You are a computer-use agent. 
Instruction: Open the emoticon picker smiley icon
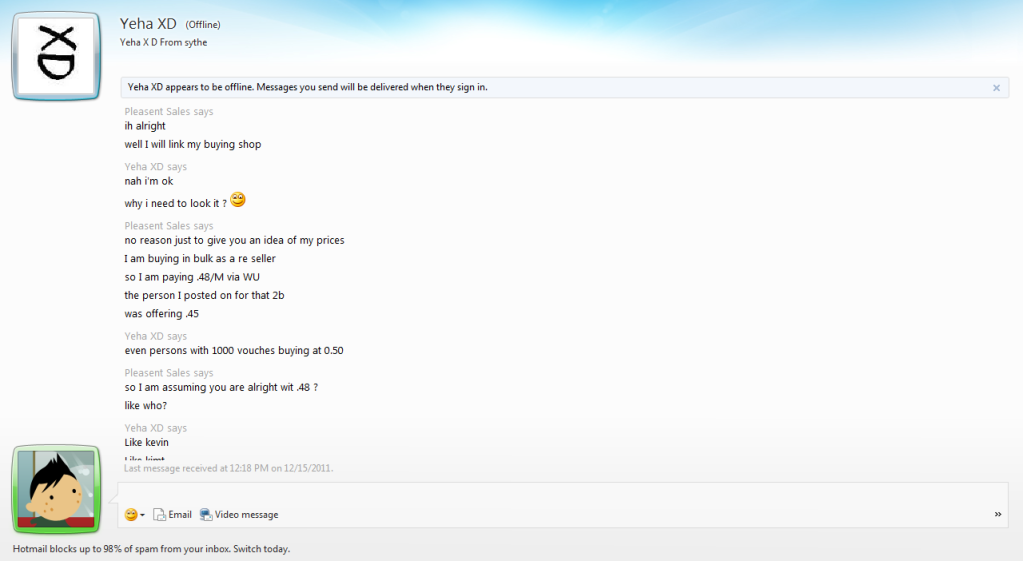tap(130, 515)
